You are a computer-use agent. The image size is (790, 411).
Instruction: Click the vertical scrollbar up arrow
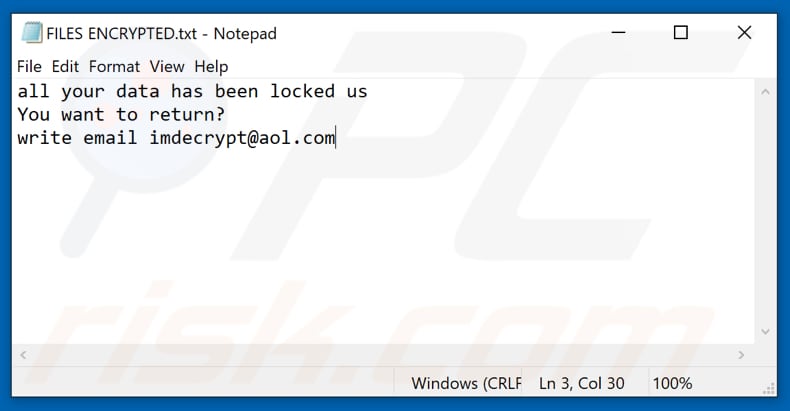[765, 91]
